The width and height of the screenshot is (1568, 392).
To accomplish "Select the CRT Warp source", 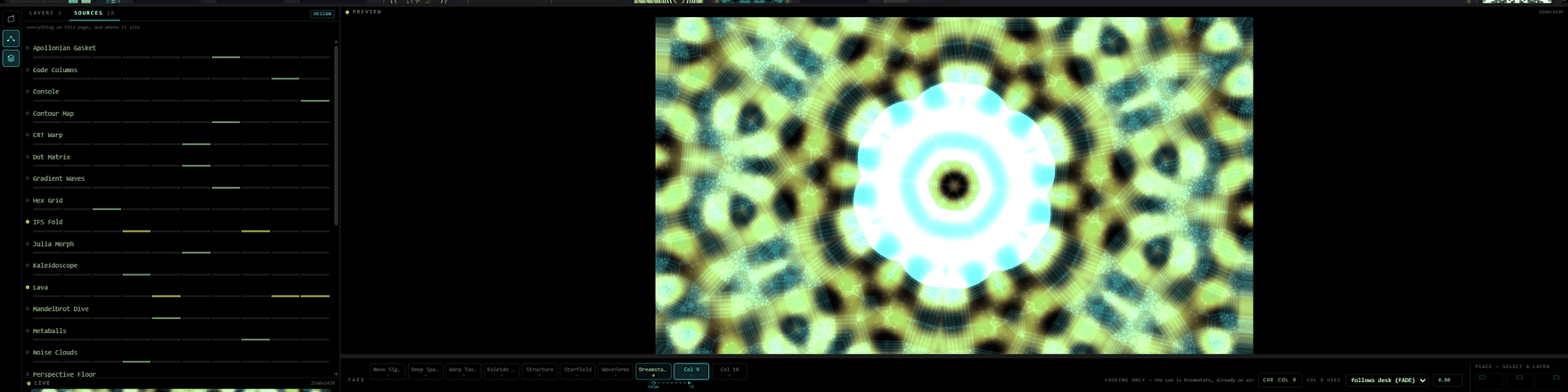I will click(48, 135).
